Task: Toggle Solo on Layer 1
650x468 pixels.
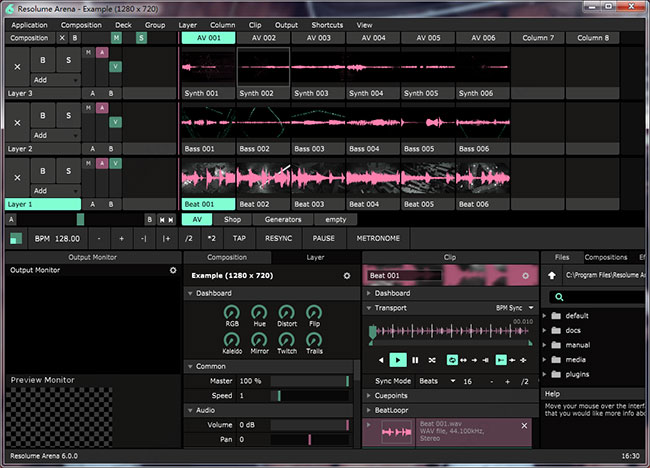Action: (x=68, y=171)
